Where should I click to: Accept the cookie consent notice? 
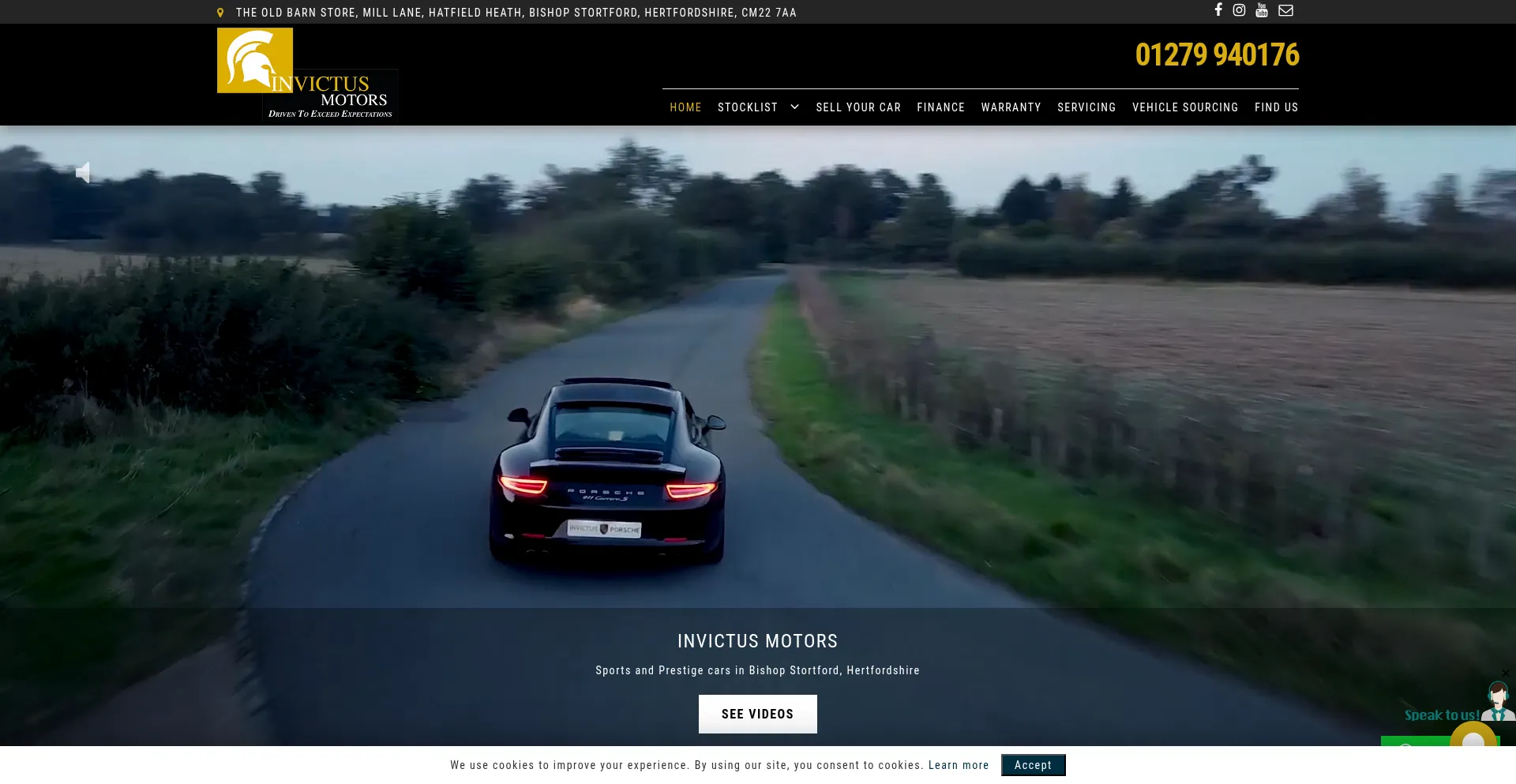tap(1033, 765)
